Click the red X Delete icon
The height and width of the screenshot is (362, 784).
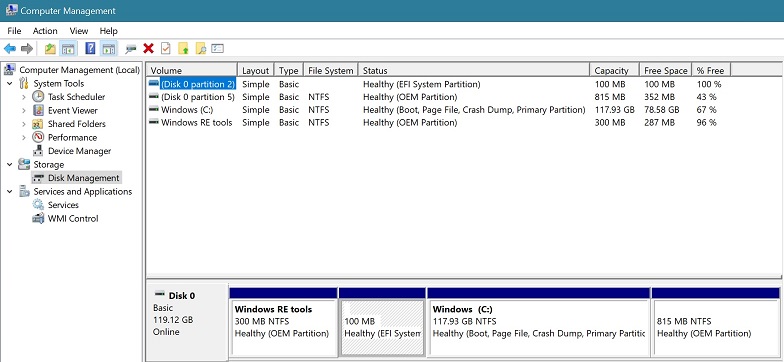(x=148, y=48)
